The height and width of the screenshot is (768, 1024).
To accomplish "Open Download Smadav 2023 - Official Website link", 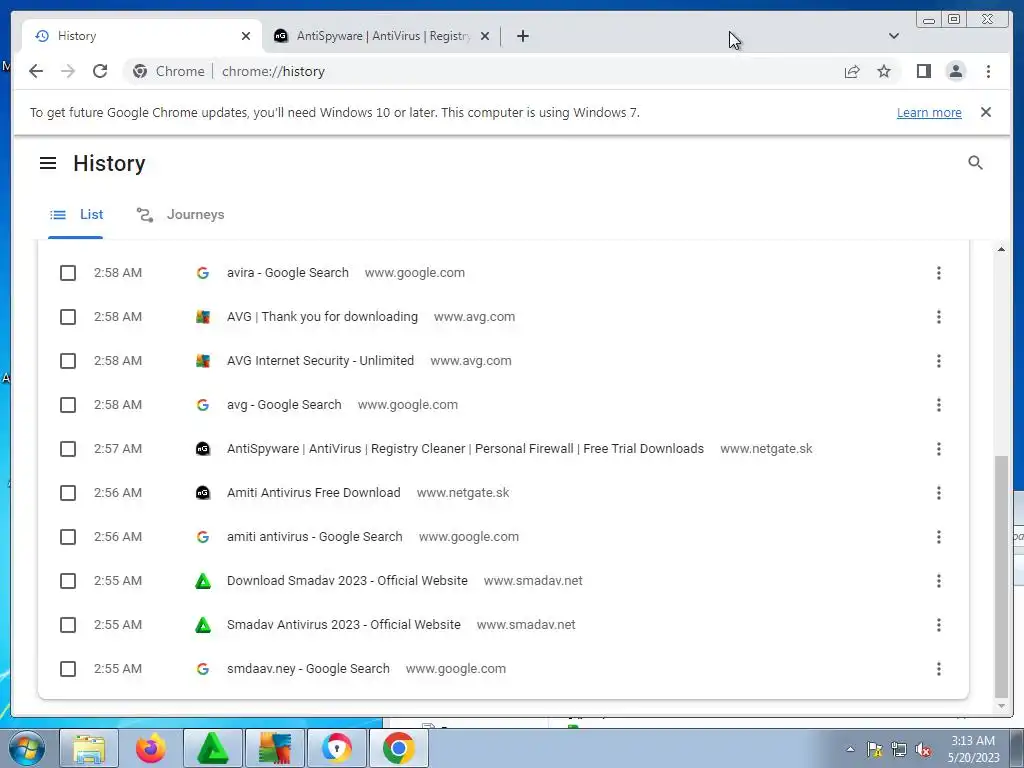I will pos(347,581).
